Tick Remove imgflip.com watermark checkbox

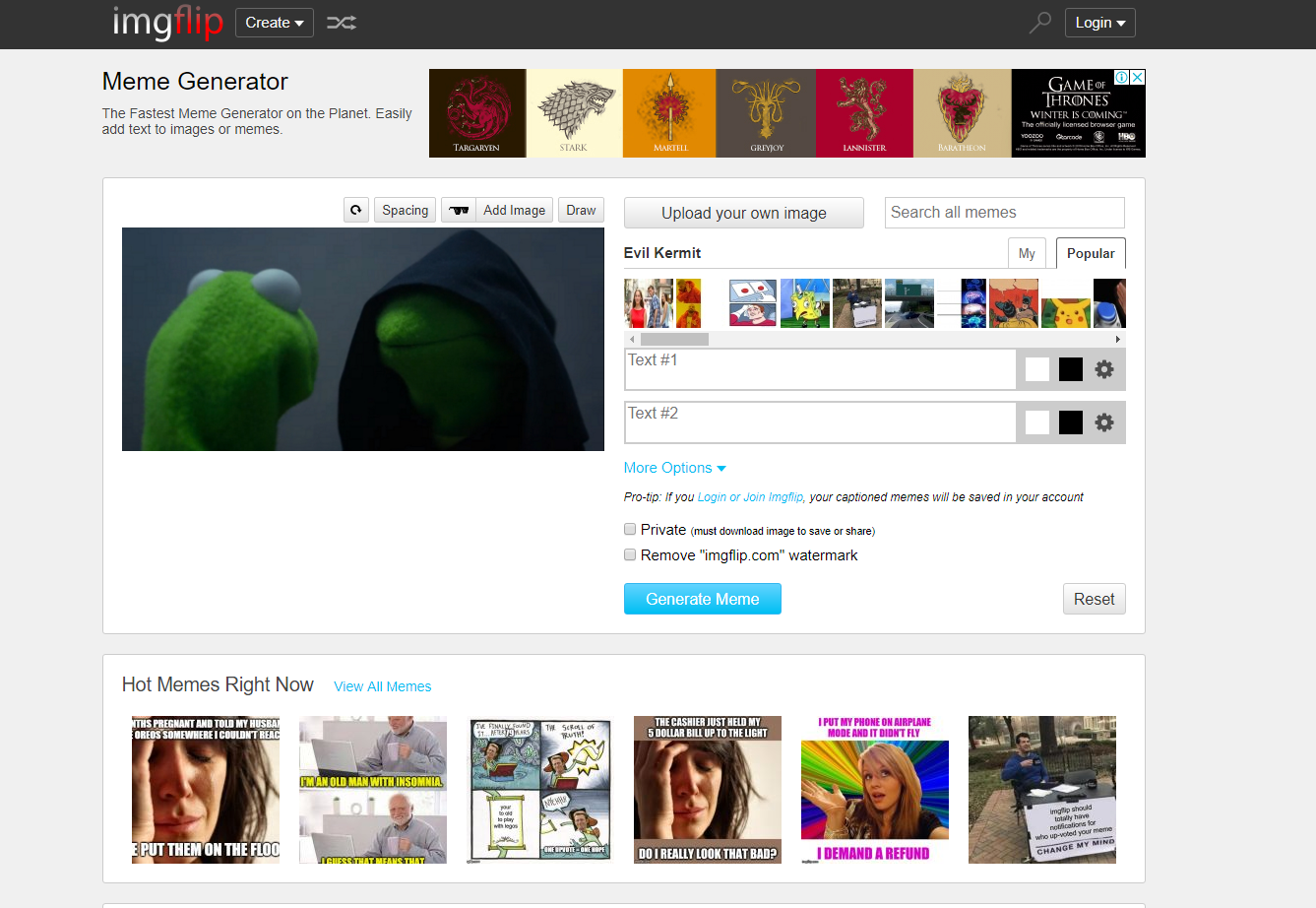630,554
